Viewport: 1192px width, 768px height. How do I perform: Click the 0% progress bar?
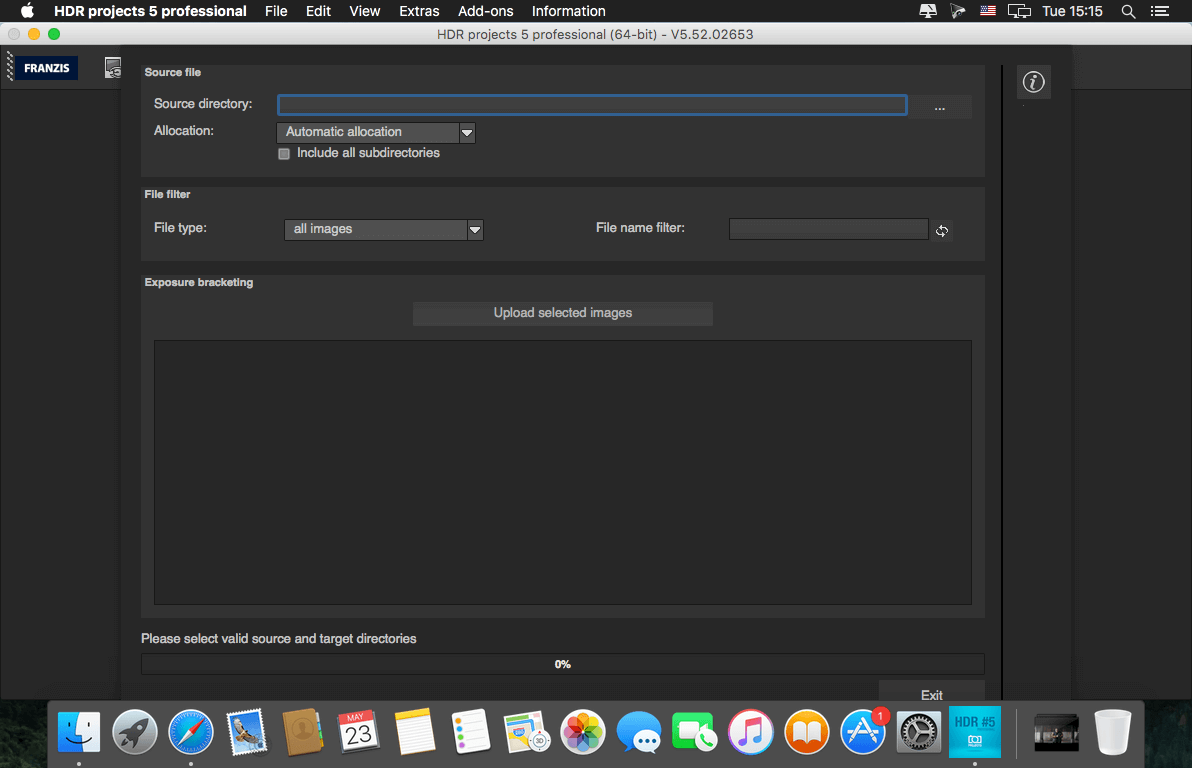pyautogui.click(x=563, y=664)
